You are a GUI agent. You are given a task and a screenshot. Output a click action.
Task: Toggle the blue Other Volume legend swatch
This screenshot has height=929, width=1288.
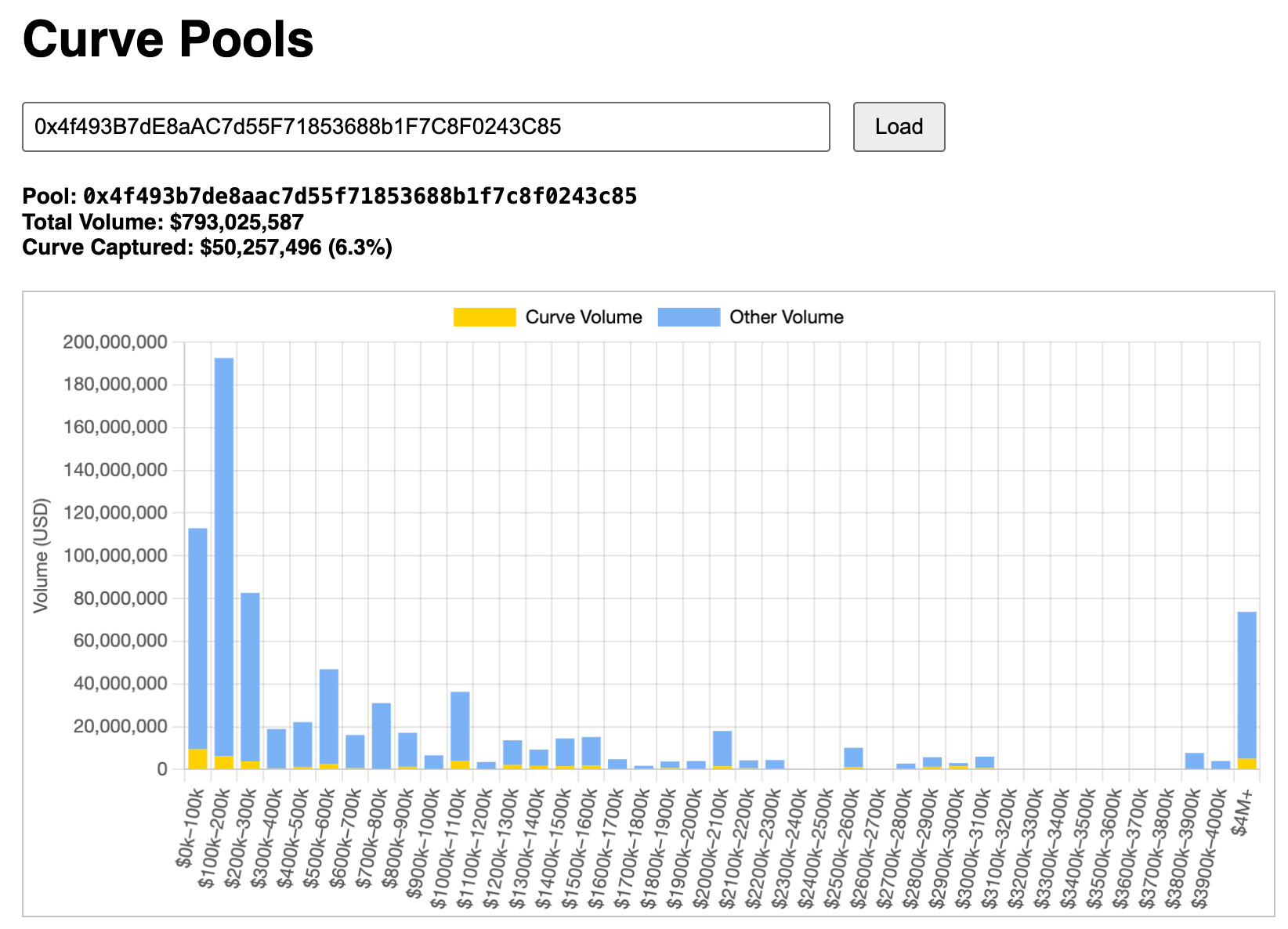[689, 317]
